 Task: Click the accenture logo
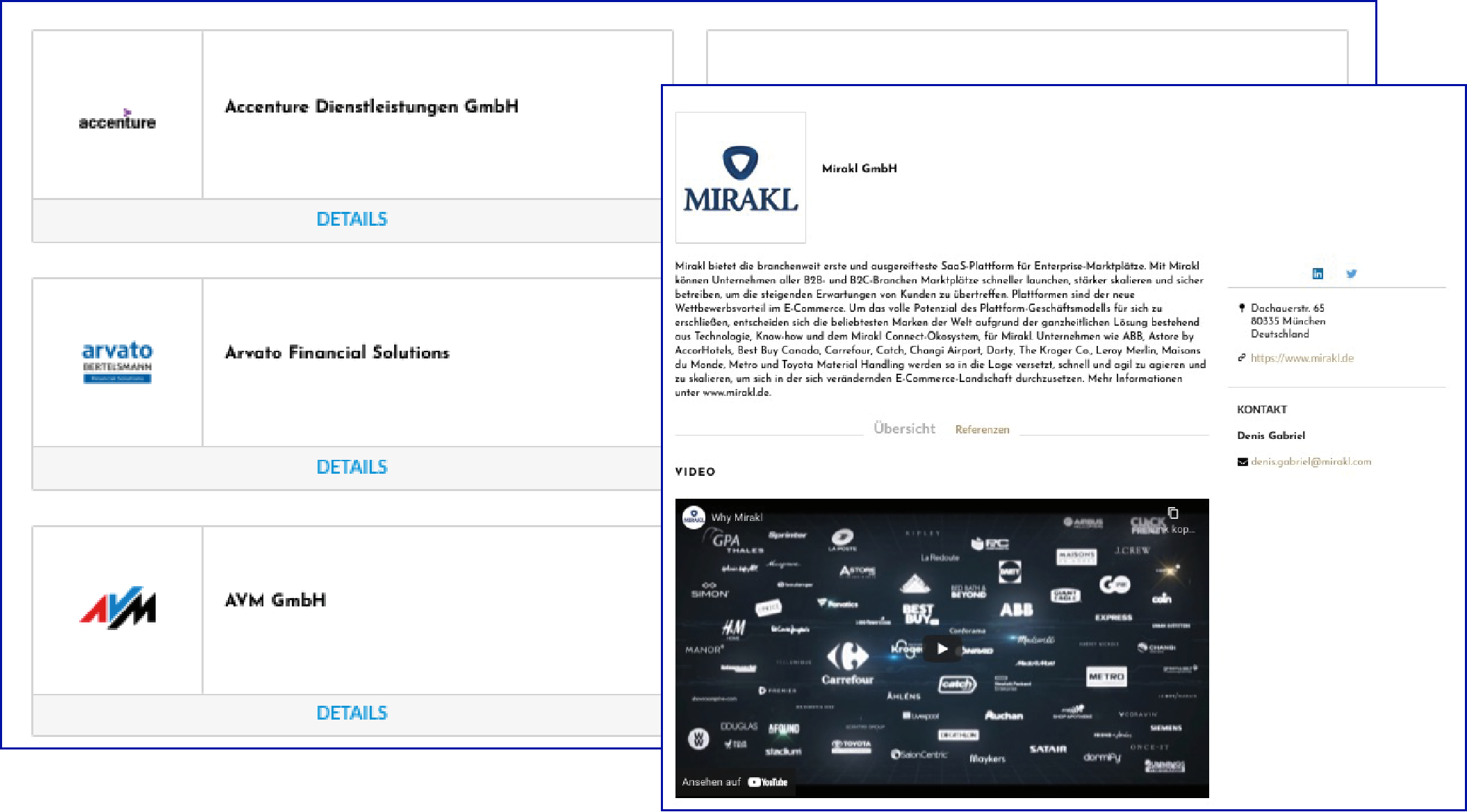click(117, 119)
